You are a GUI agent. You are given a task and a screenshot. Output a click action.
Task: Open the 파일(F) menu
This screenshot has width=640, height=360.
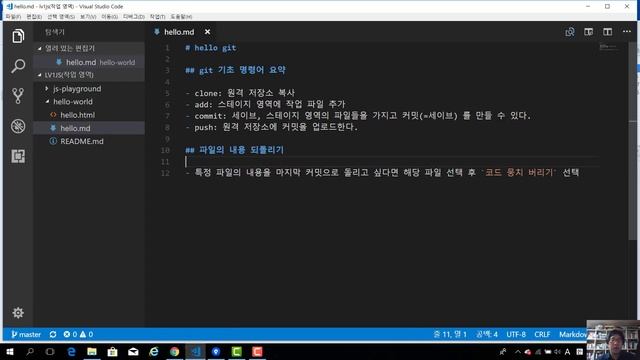point(13,17)
